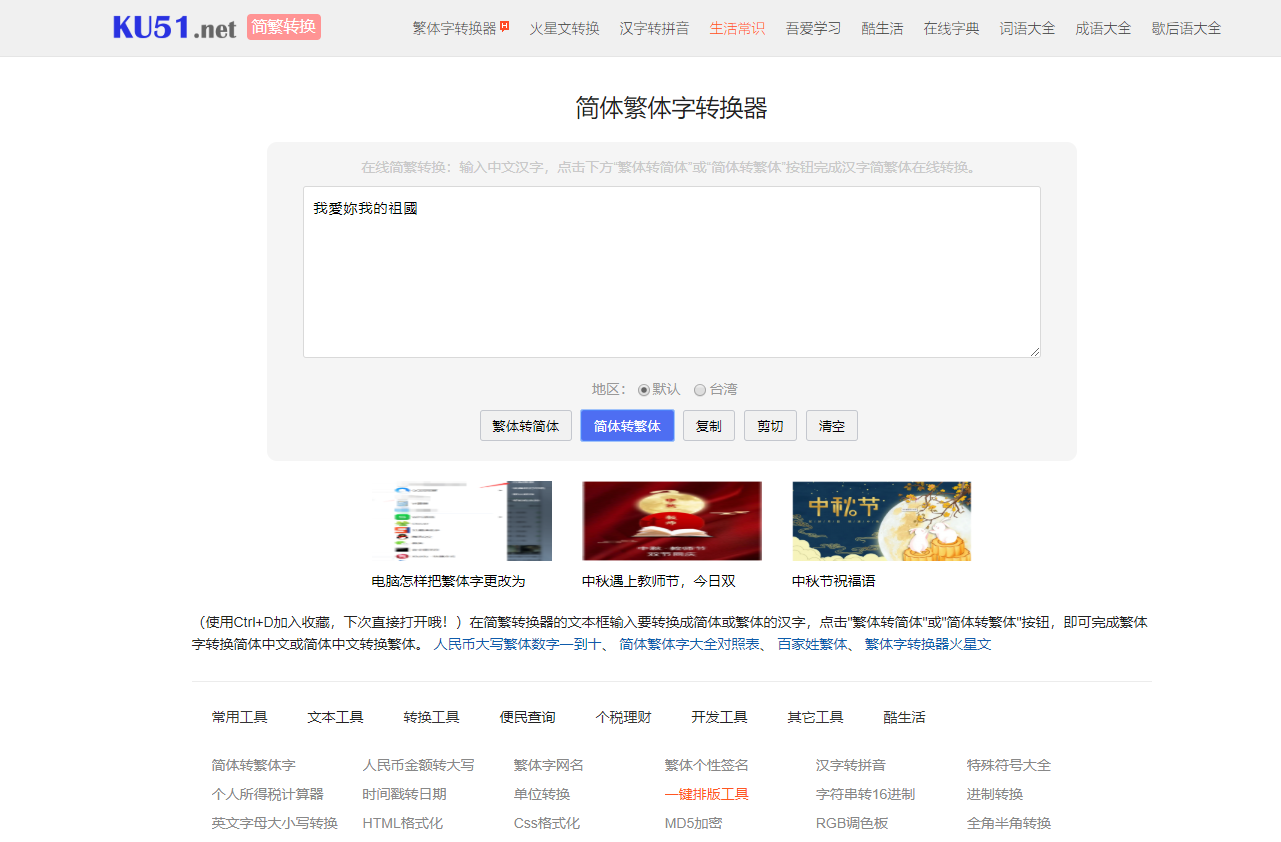Click the 中秋节祝福语 caption link
The image size is (1281, 842).
click(834, 581)
